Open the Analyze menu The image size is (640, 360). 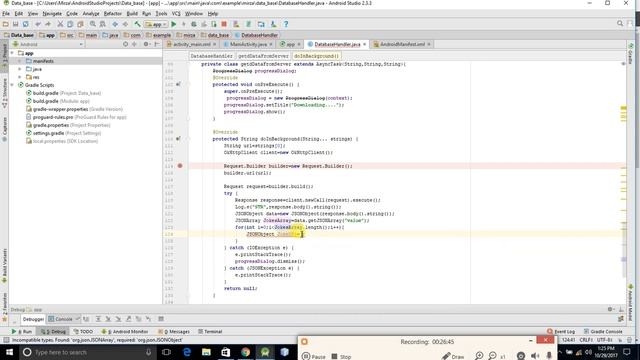(x=91, y=13)
